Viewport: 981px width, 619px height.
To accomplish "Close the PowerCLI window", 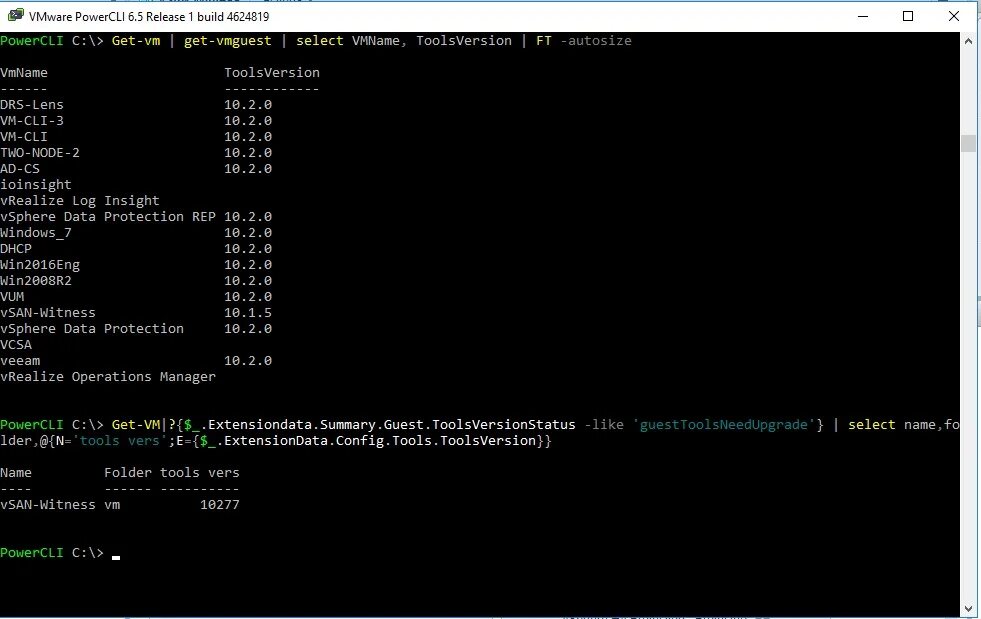I will (x=953, y=16).
